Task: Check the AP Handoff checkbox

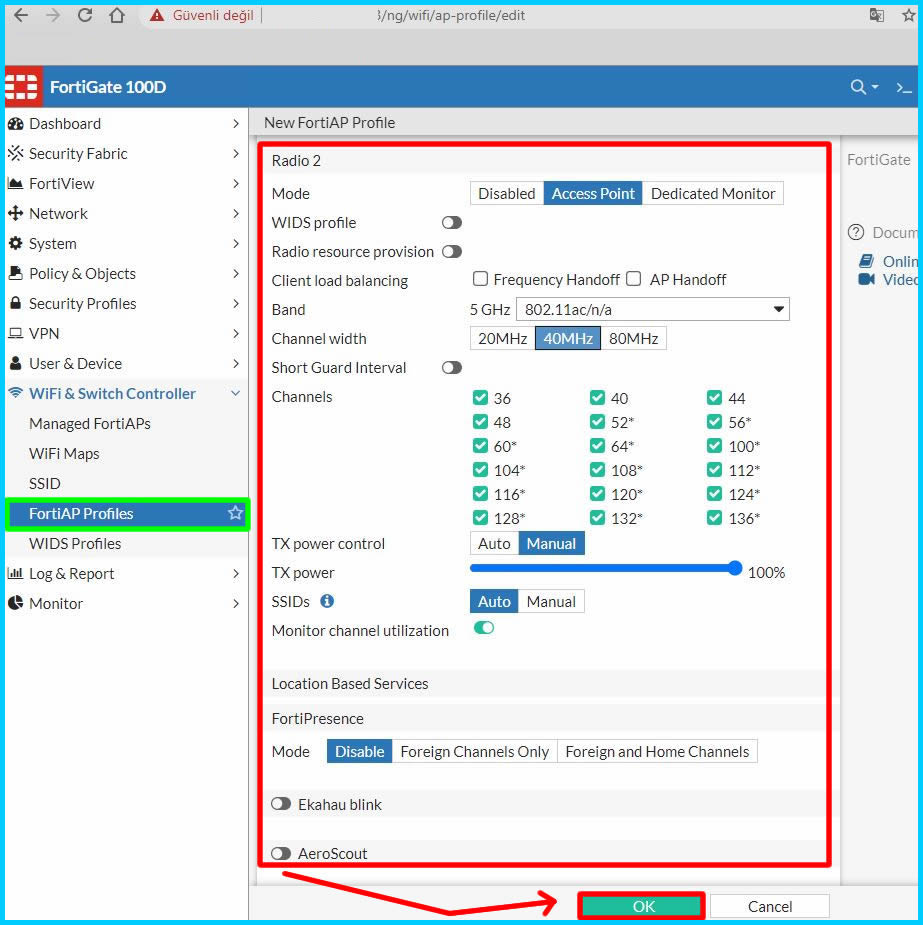Action: (633, 278)
